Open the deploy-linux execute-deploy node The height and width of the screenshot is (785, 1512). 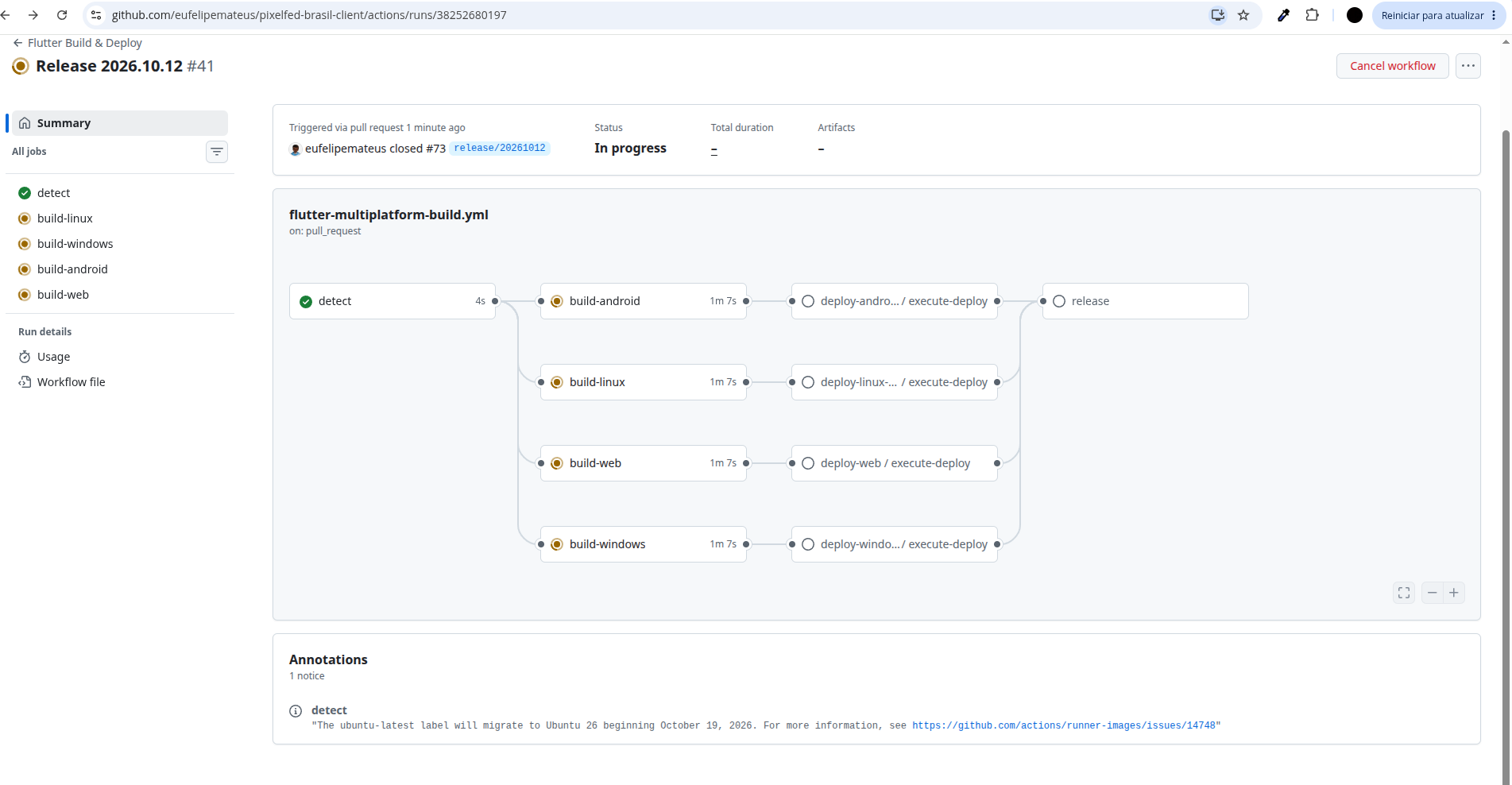coord(895,382)
